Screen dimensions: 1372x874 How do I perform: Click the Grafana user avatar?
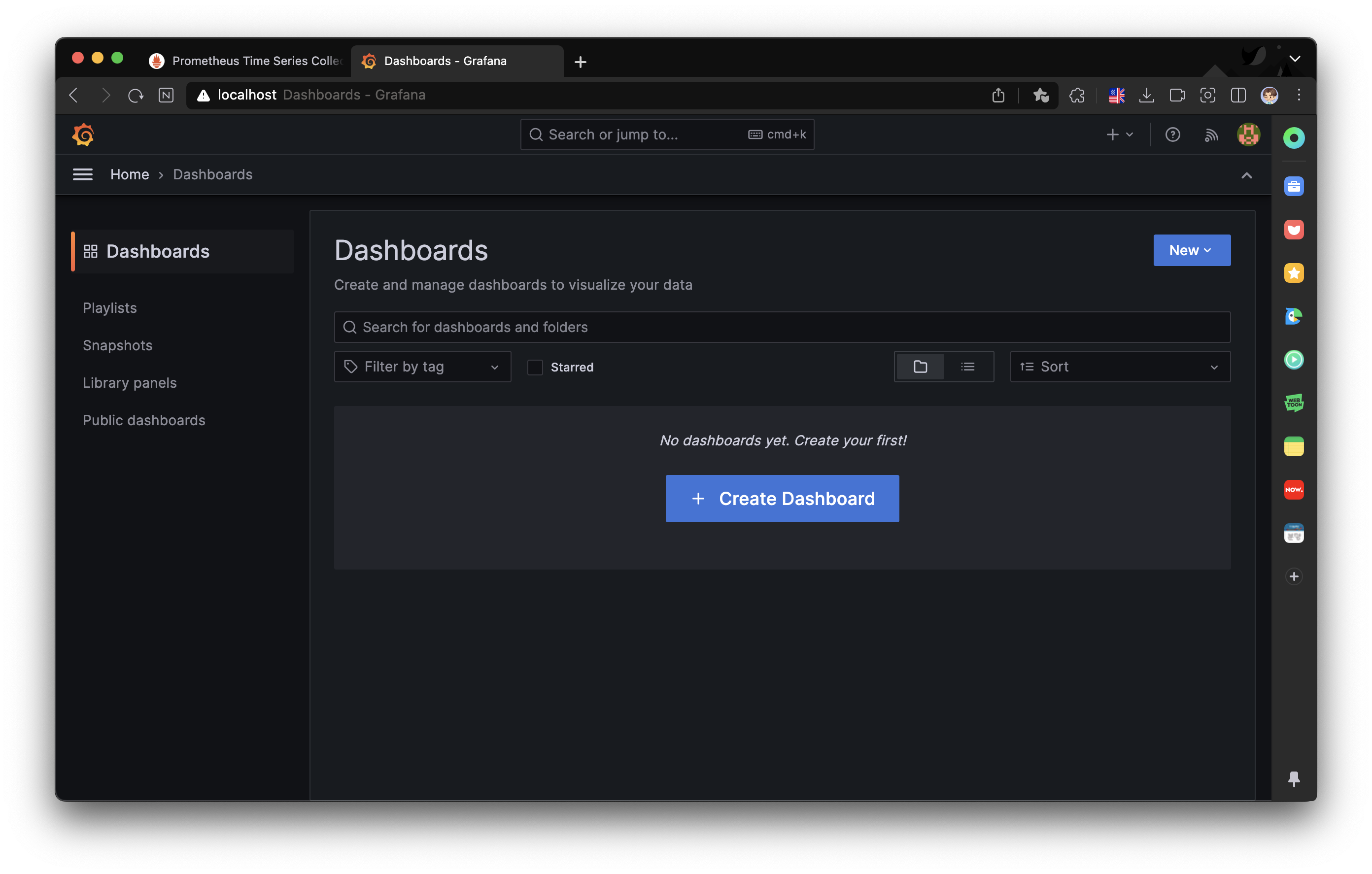click(x=1248, y=135)
